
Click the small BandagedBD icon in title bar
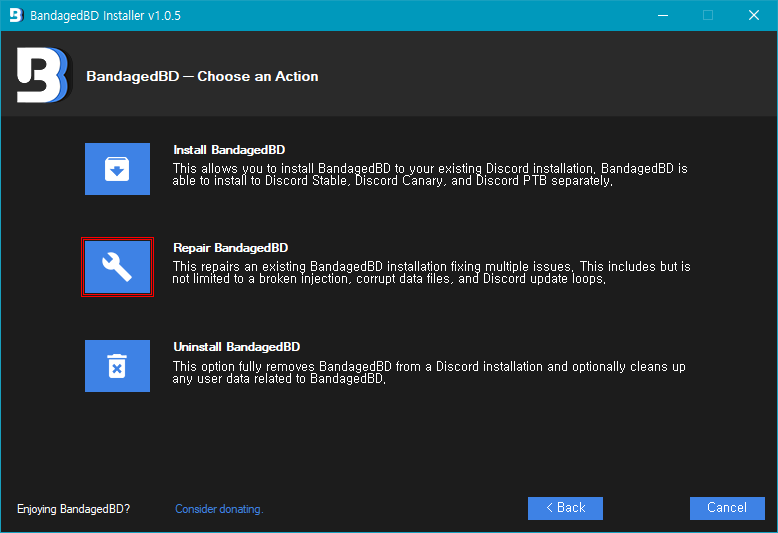[16, 15]
